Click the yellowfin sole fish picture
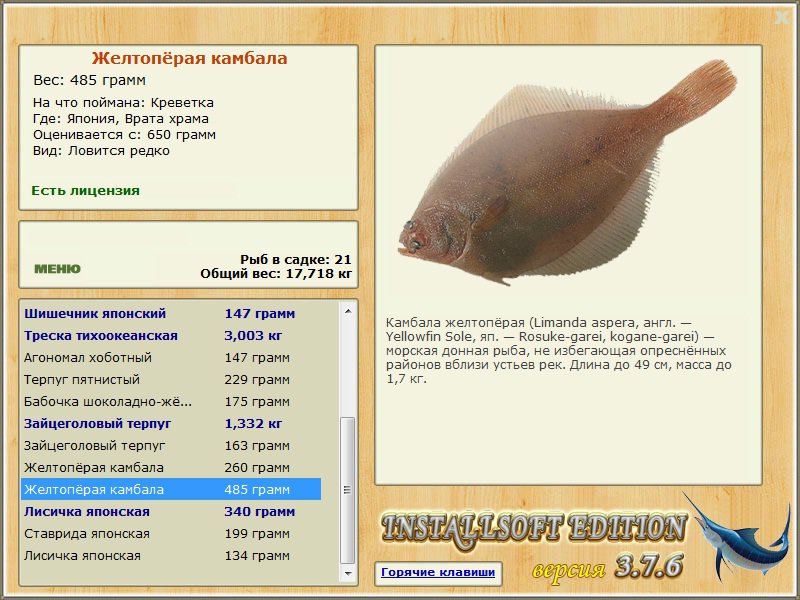 pyautogui.click(x=567, y=173)
